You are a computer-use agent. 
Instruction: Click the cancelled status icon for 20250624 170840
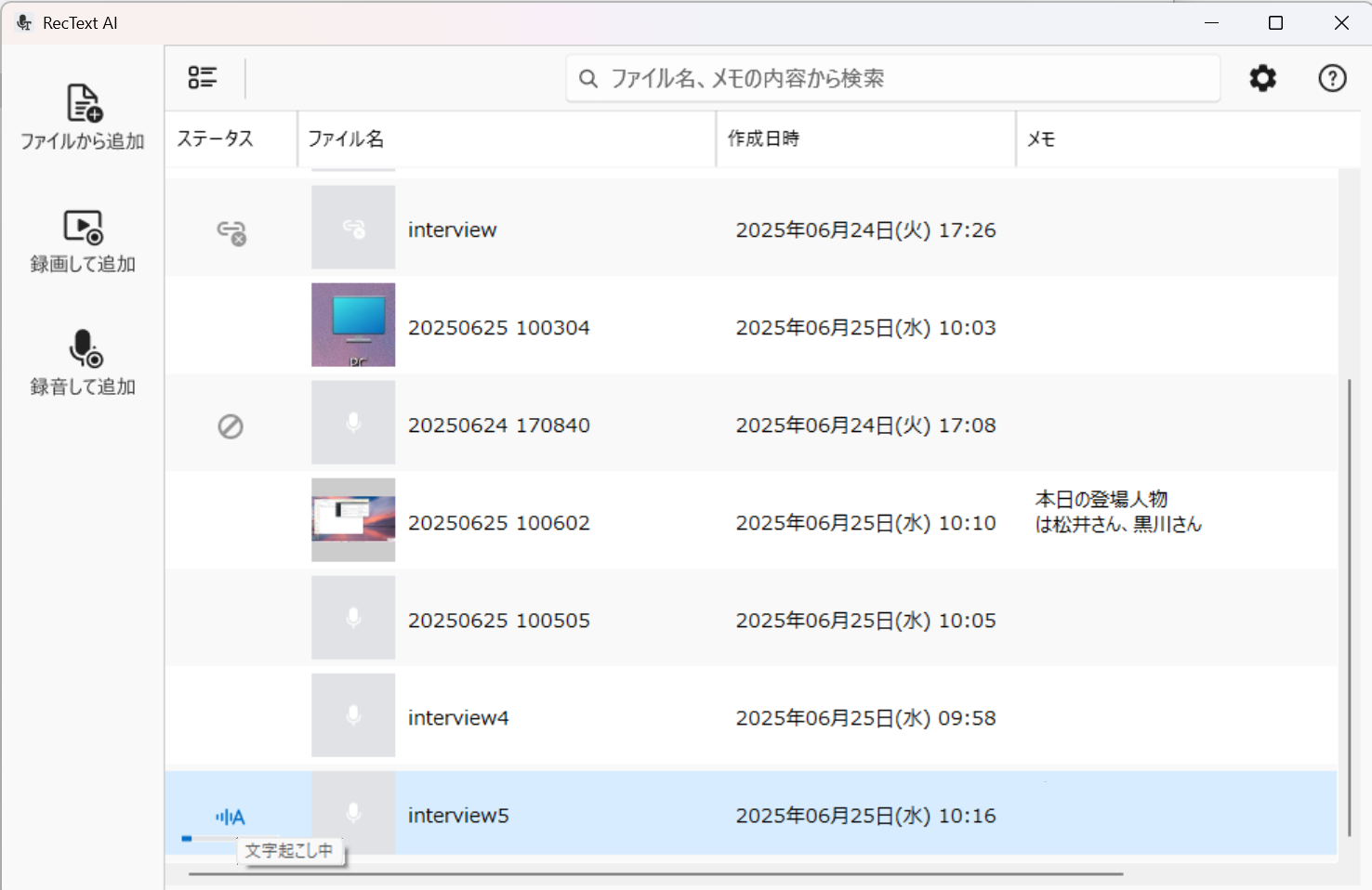click(x=231, y=426)
